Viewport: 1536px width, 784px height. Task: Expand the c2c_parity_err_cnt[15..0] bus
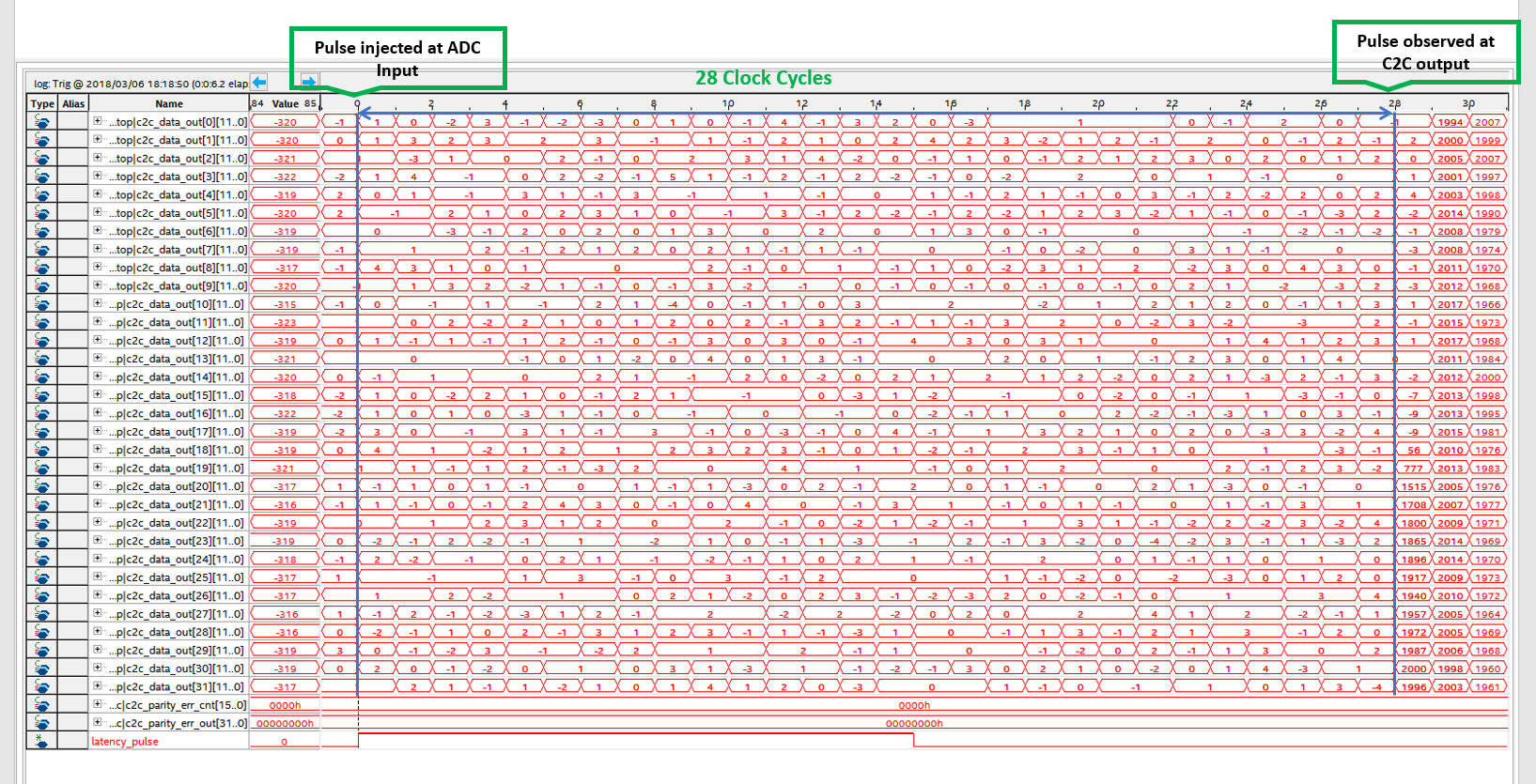[x=97, y=705]
